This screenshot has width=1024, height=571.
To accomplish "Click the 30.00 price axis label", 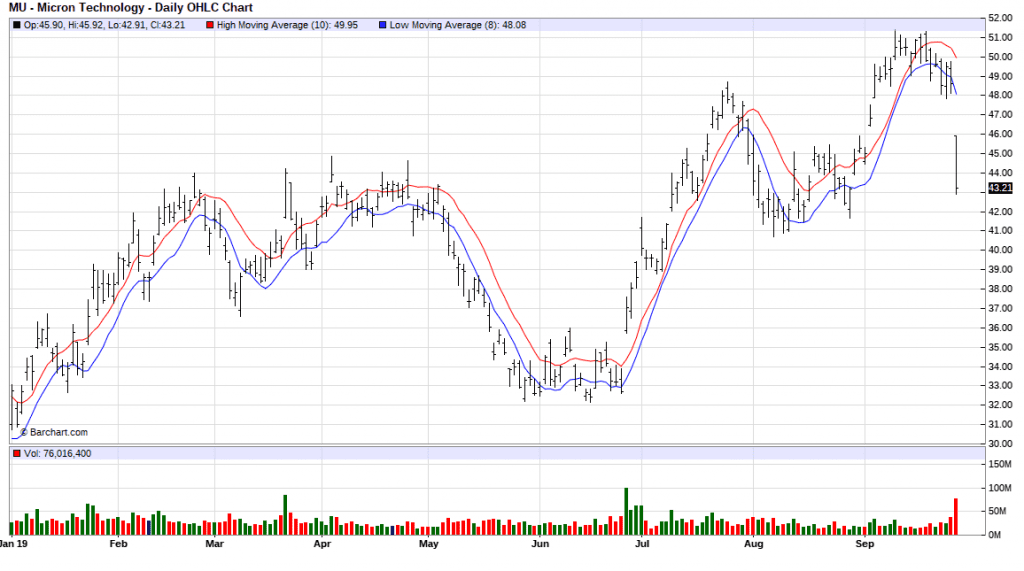I will pyautogui.click(x=1001, y=443).
